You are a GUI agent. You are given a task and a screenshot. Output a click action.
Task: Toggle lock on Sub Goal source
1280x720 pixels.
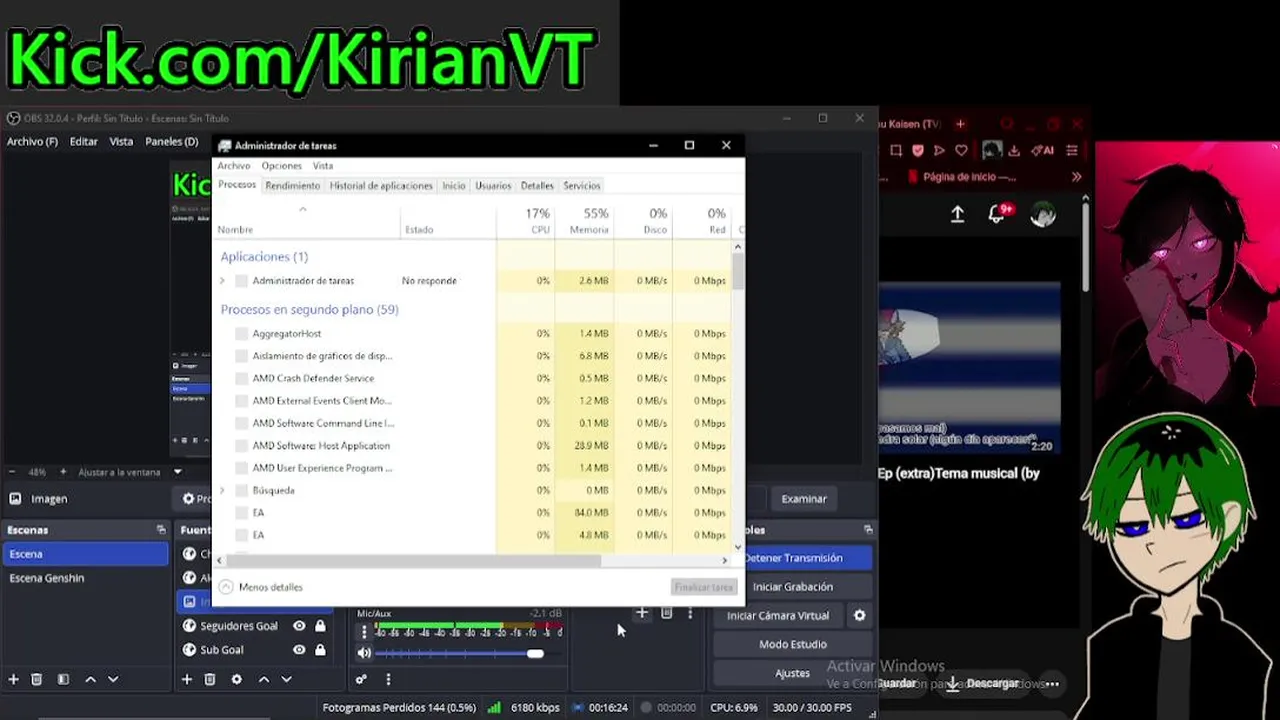point(320,650)
